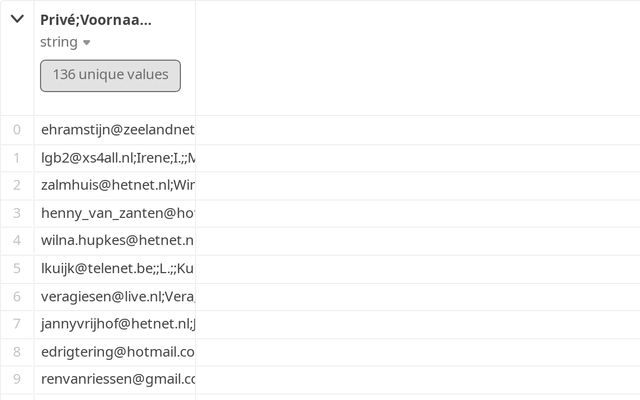Select row index 2
Viewport: 640px width, 400px height.
click(x=17, y=185)
